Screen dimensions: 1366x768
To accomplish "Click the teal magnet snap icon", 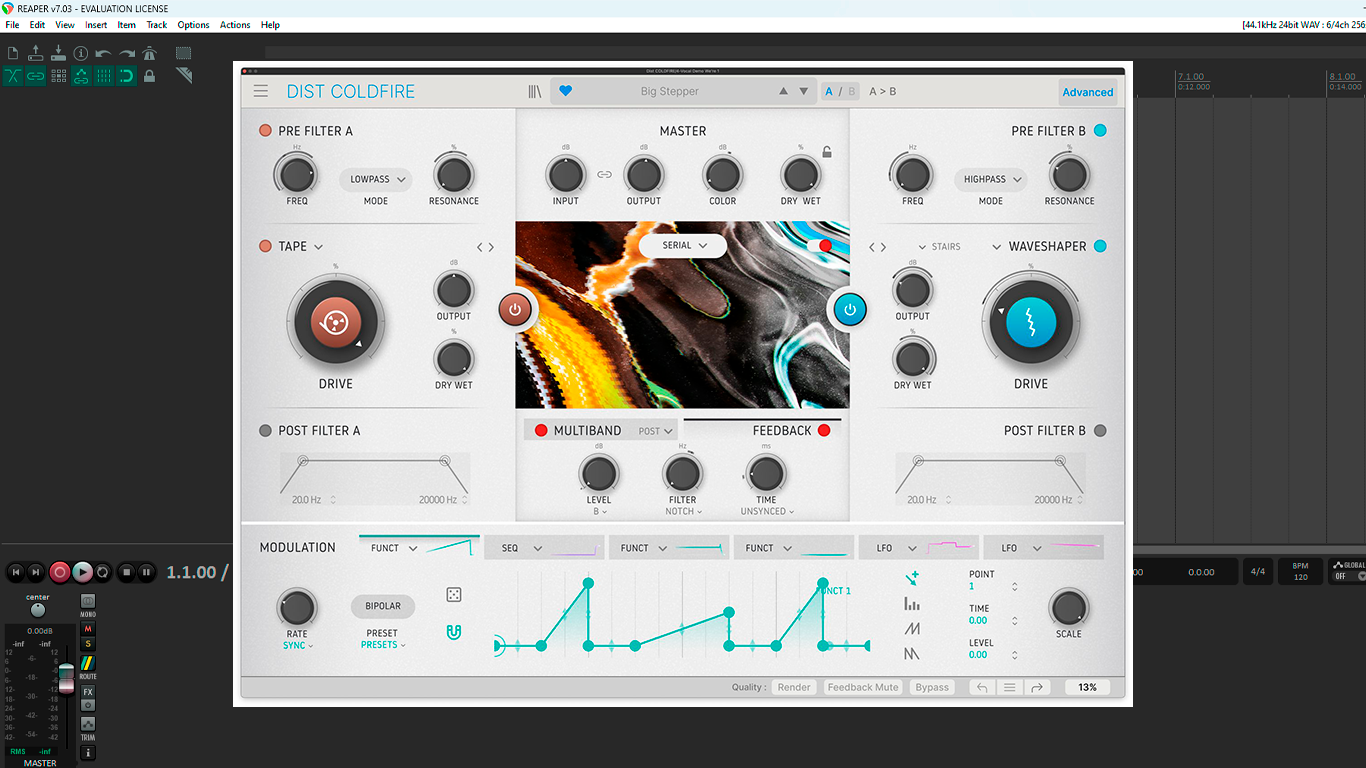I will point(454,632).
